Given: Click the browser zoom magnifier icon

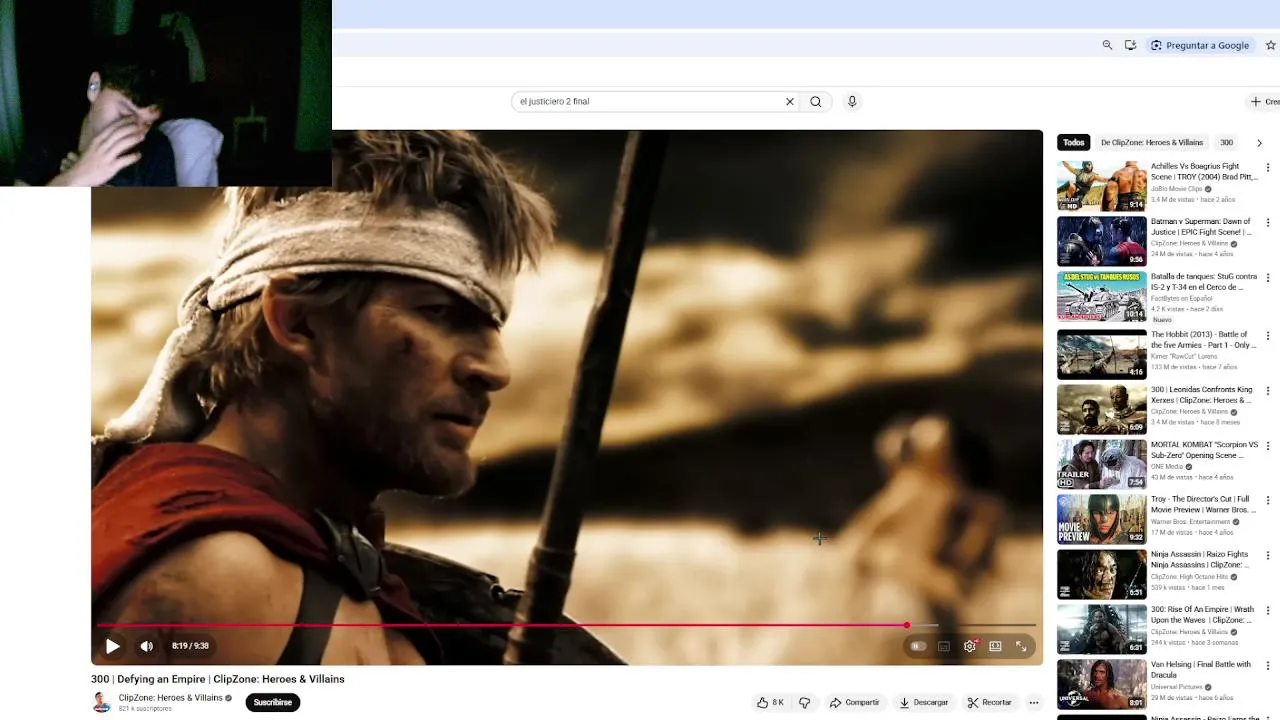Looking at the screenshot, I should (1107, 45).
